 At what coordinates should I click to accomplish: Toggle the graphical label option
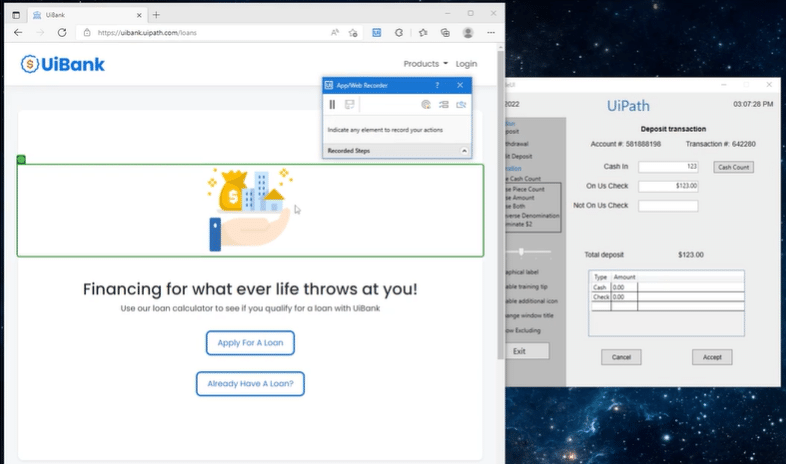(522, 272)
